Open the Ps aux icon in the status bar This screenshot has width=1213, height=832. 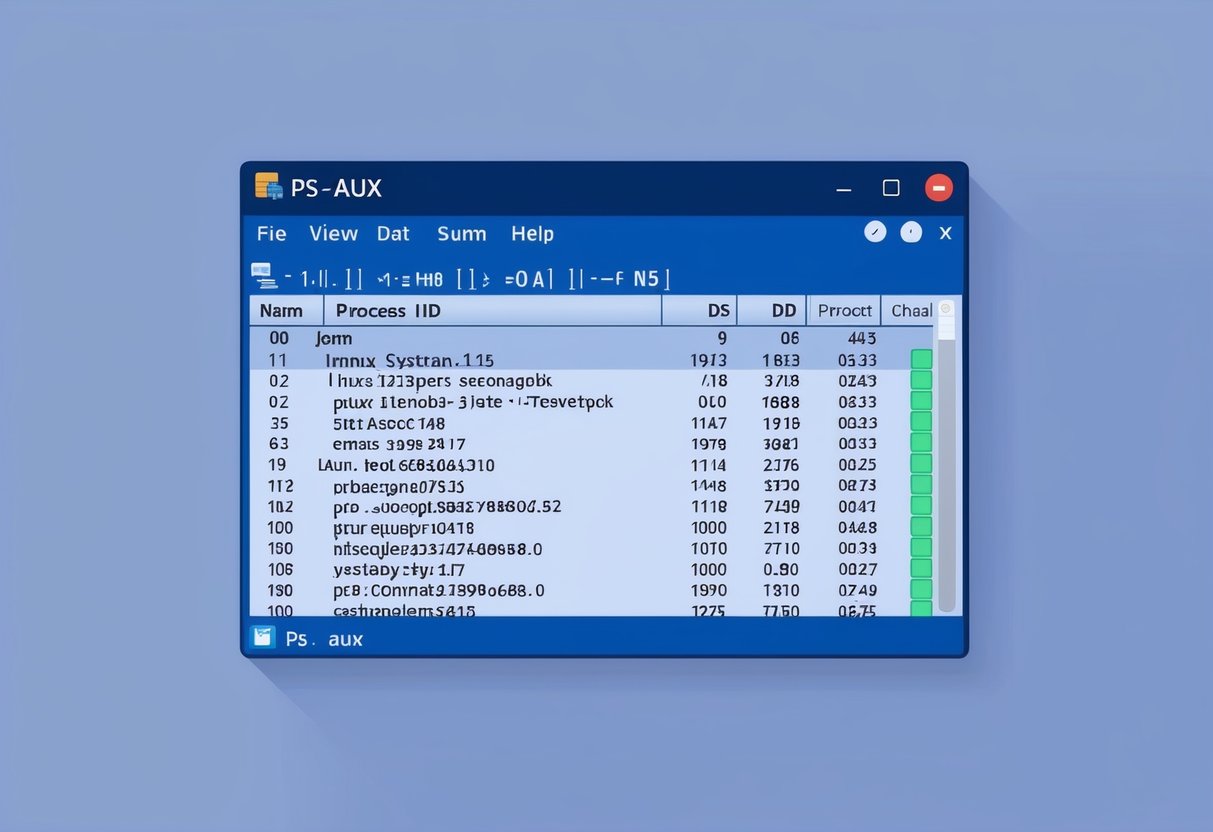click(x=263, y=637)
